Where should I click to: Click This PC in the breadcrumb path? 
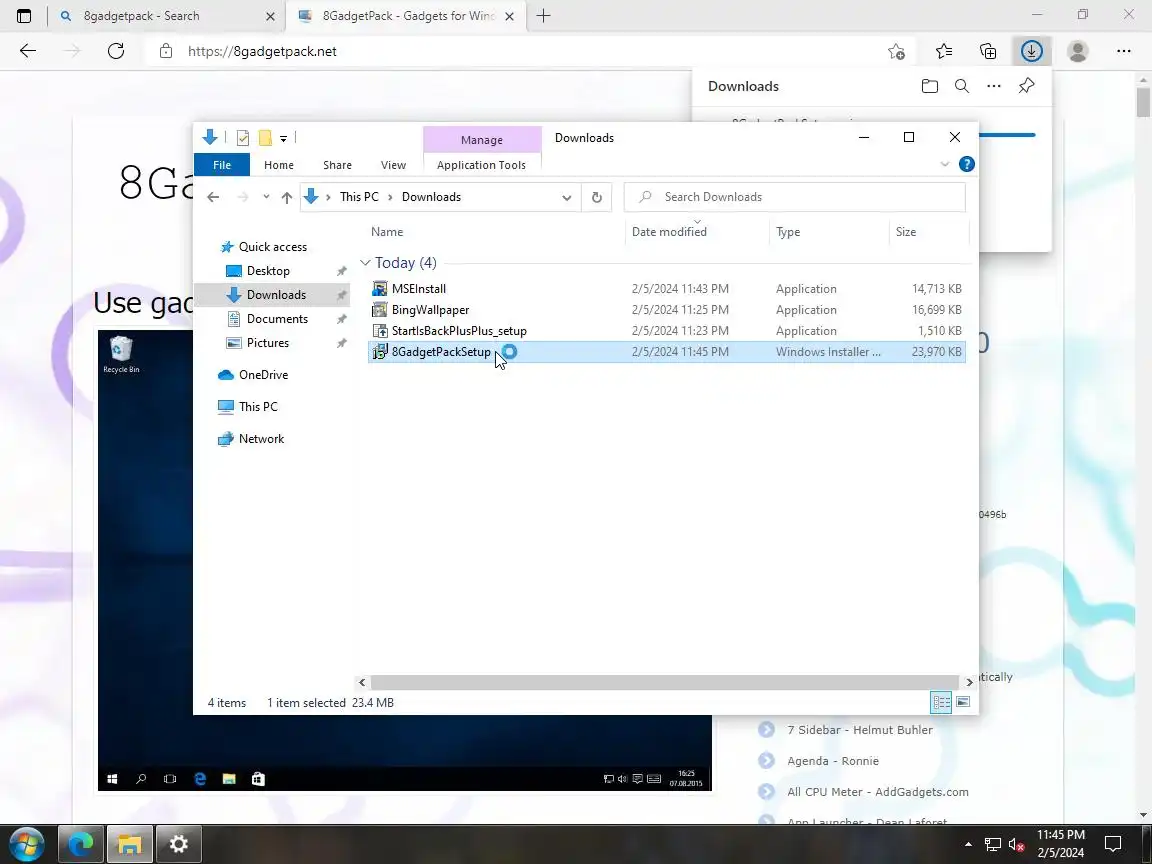(359, 197)
